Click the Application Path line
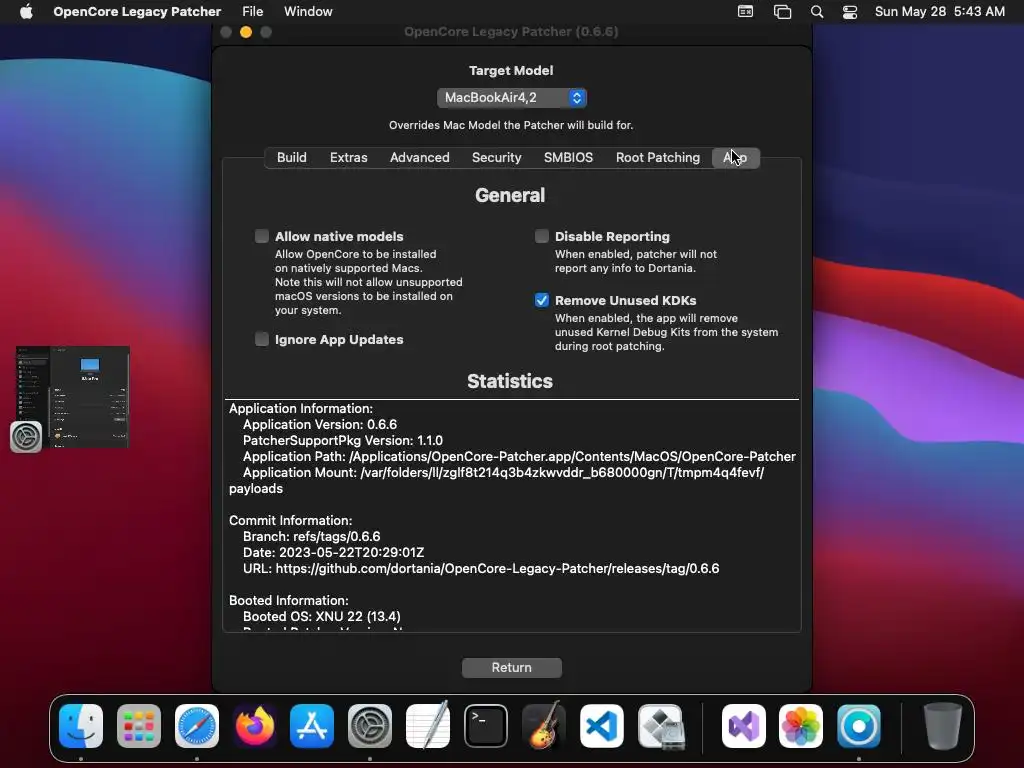The image size is (1024, 768). point(519,456)
